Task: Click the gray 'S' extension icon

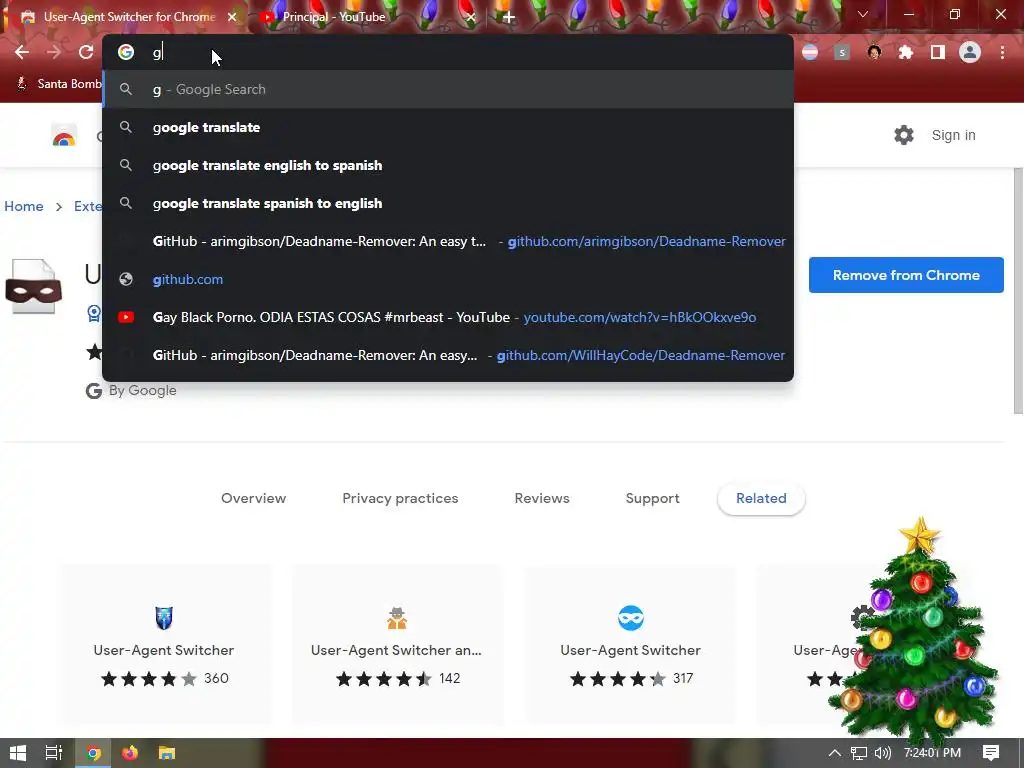Action: [x=842, y=52]
